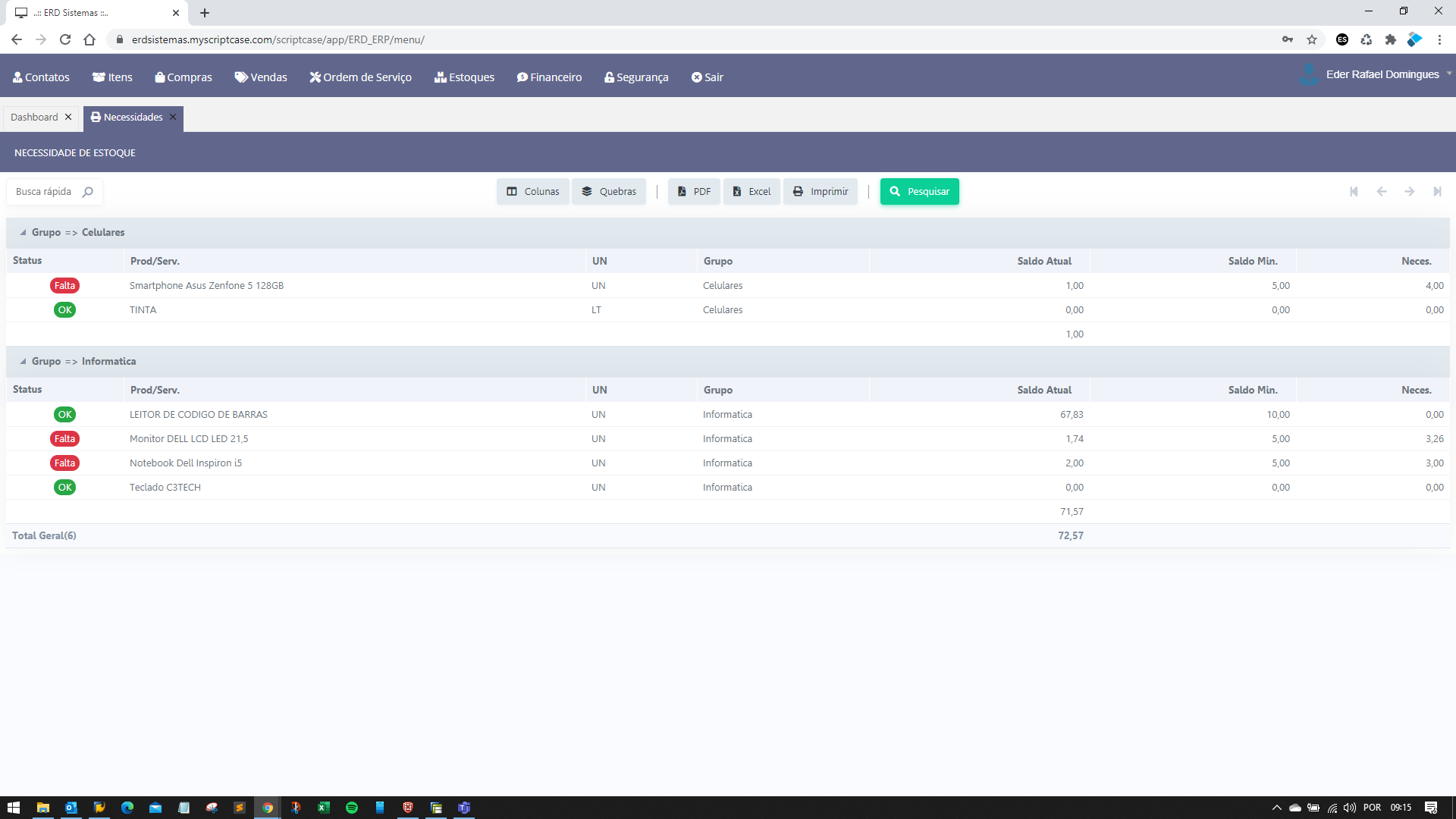Open the Ordem de Serviço menu
The height and width of the screenshot is (819, 1456).
[361, 77]
